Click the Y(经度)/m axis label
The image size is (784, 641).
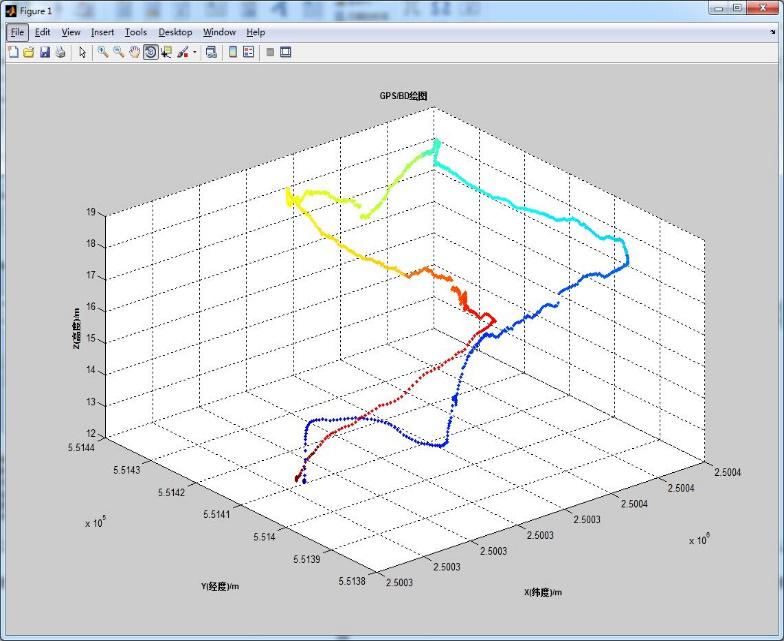coord(220,586)
